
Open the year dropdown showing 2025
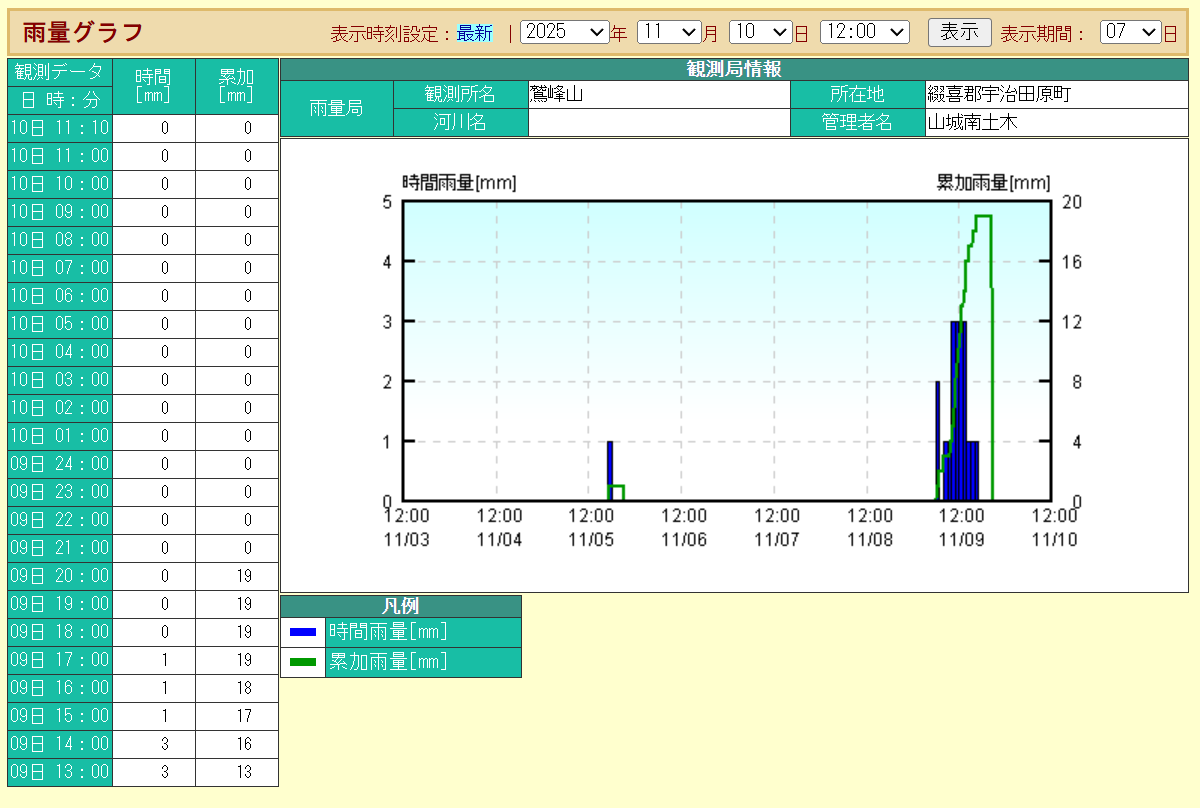(564, 32)
